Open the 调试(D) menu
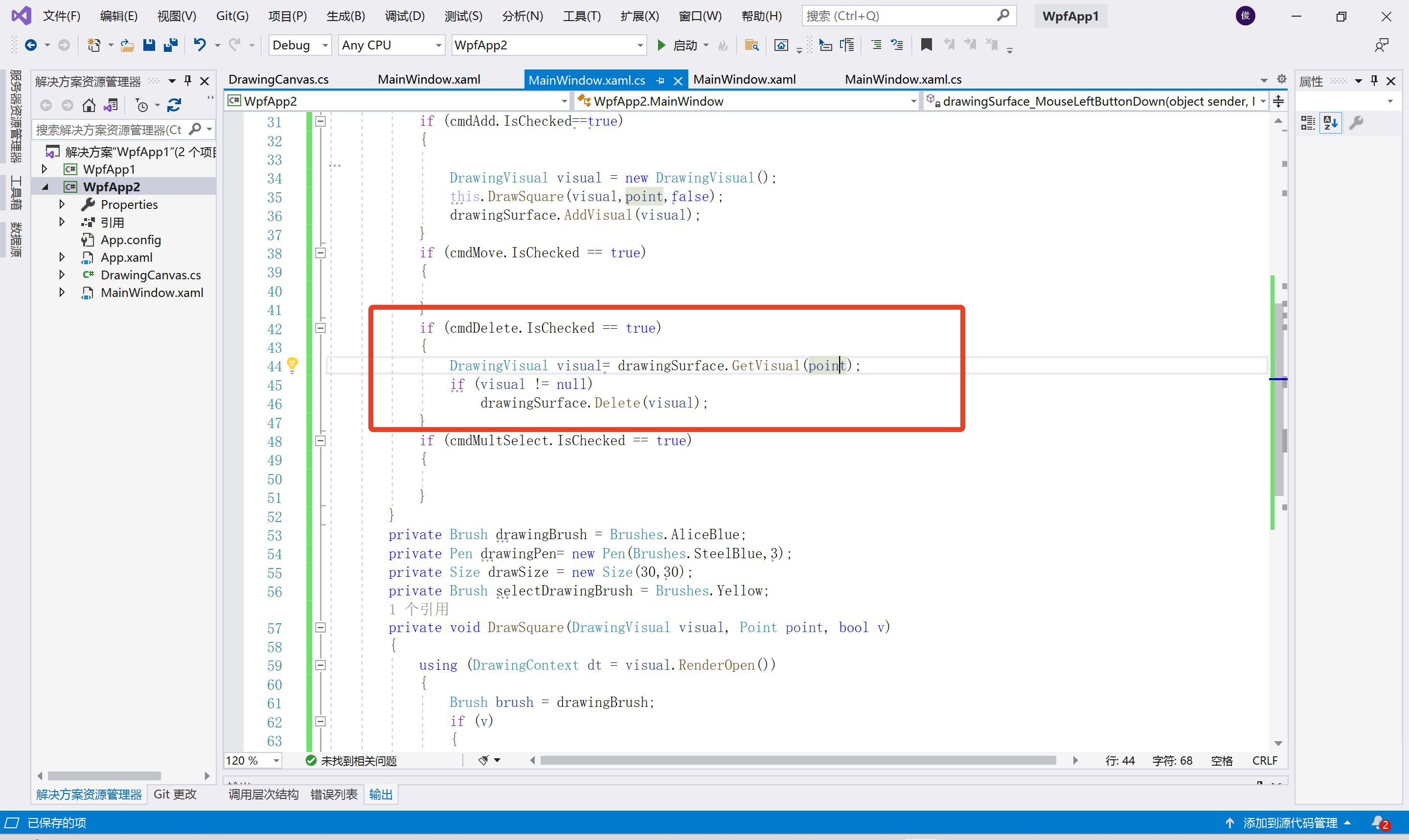The image size is (1409, 840). click(404, 16)
